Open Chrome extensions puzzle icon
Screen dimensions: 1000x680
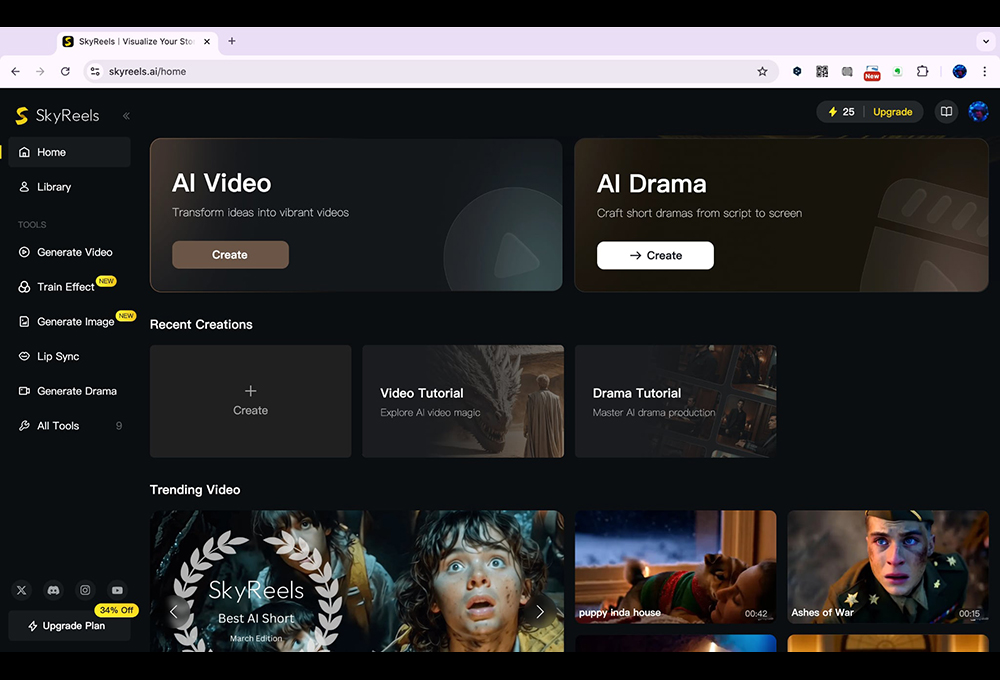tap(922, 72)
